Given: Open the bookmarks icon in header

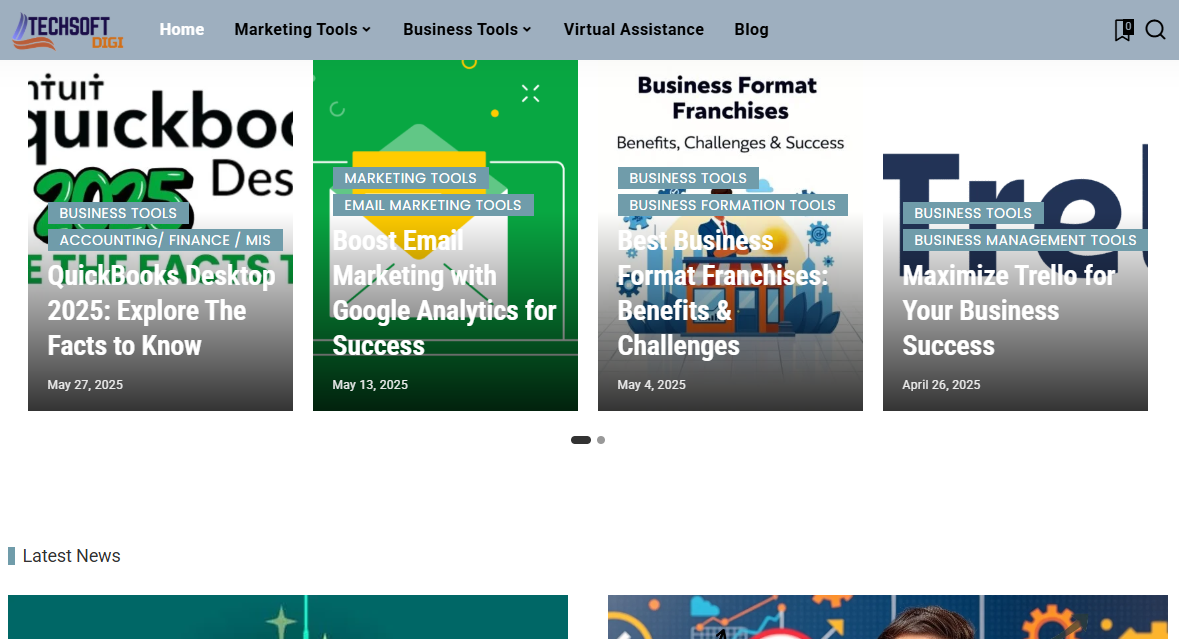Looking at the screenshot, I should click(x=1123, y=30).
